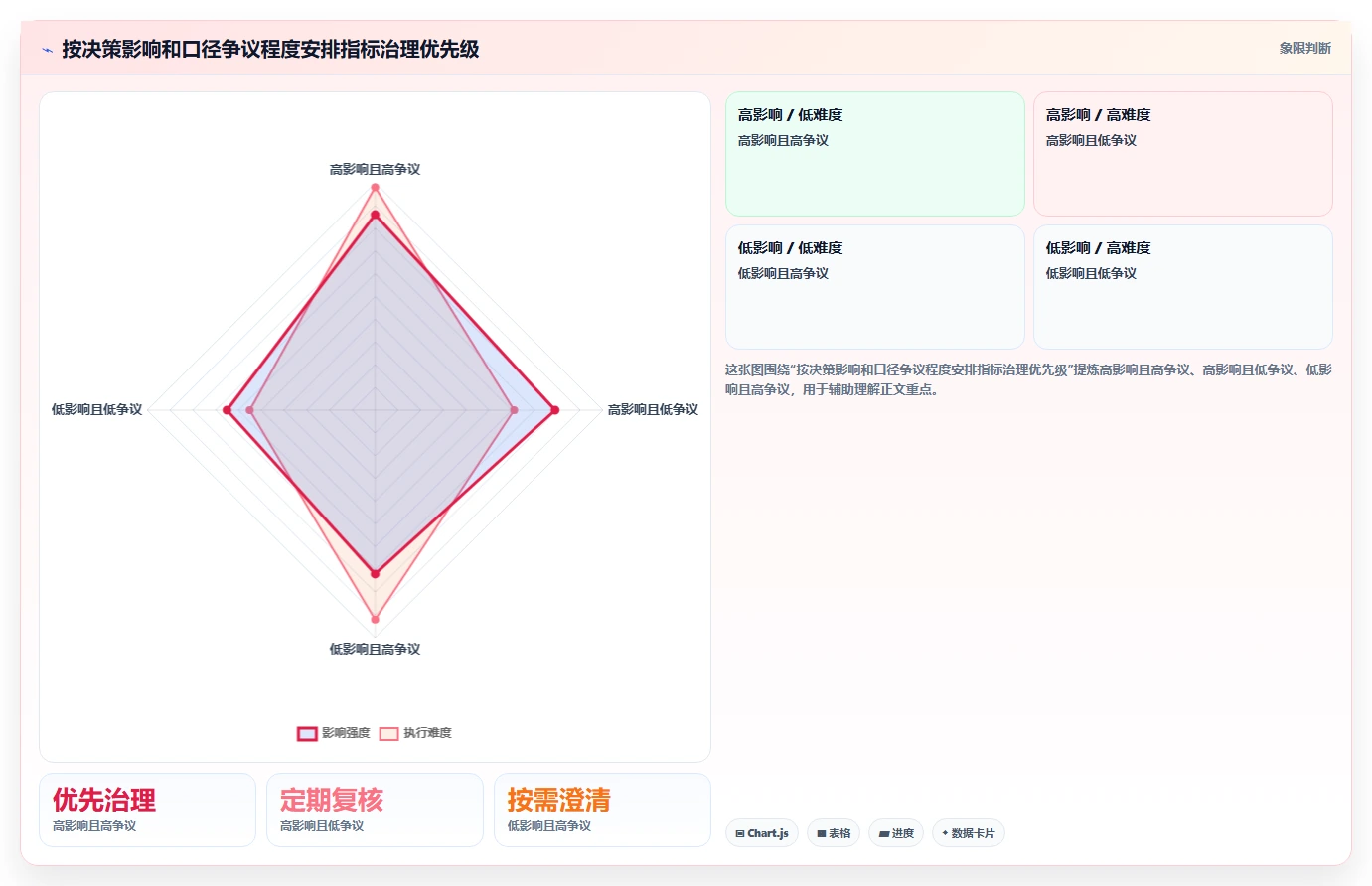Select the 表格 tag

pos(834,833)
